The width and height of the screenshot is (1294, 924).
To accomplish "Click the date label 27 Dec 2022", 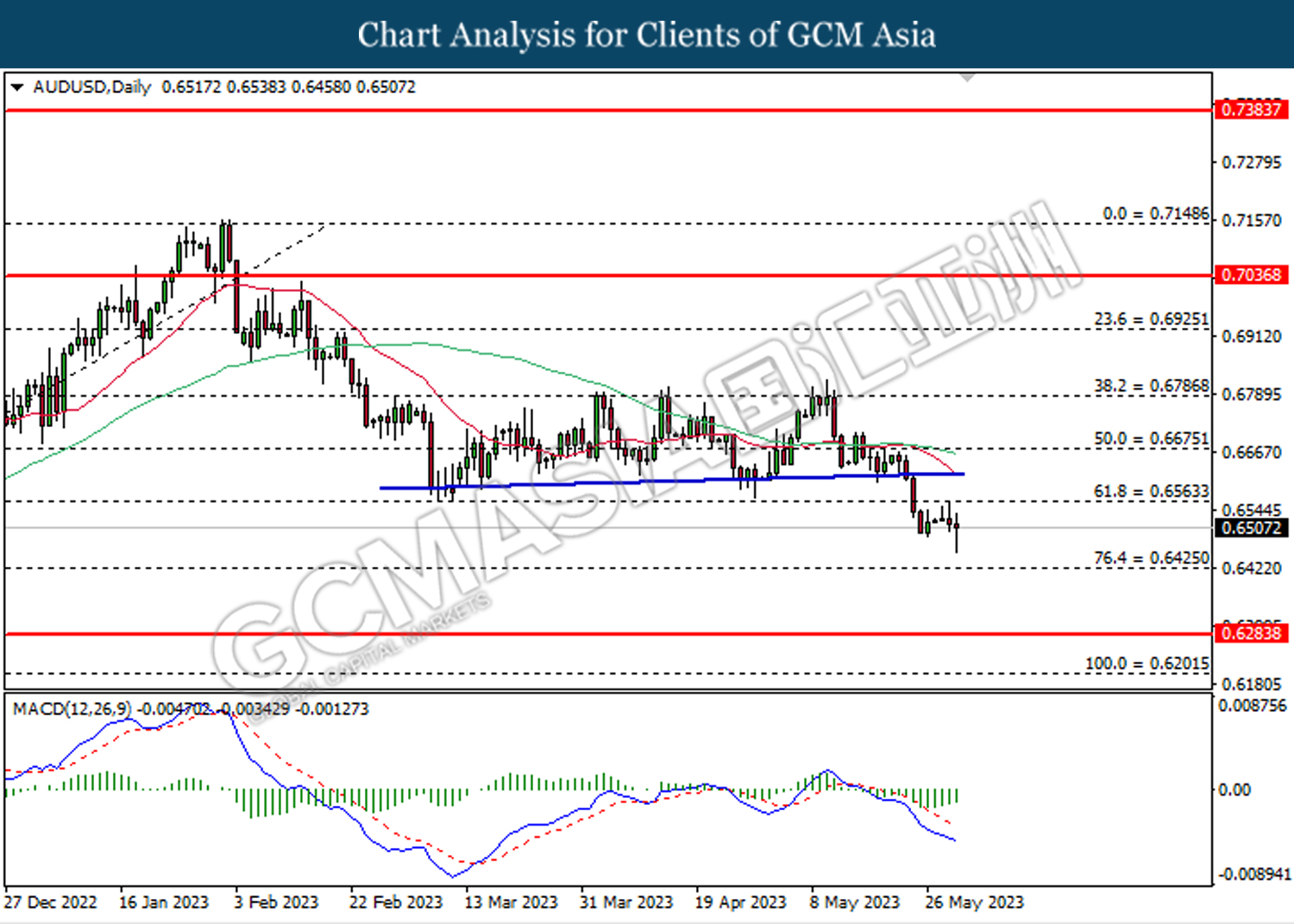I will pyautogui.click(x=51, y=902).
